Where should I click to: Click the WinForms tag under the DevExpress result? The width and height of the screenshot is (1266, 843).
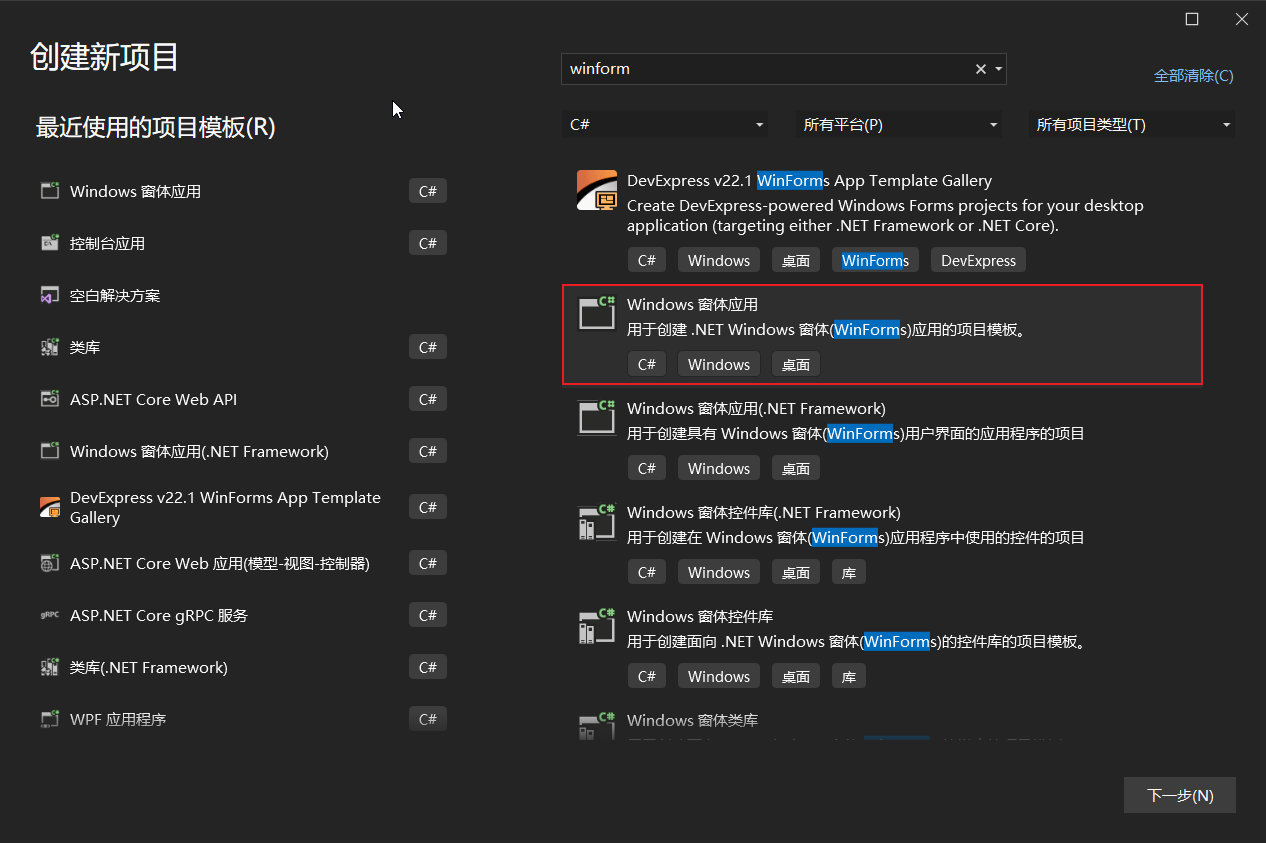[875, 260]
